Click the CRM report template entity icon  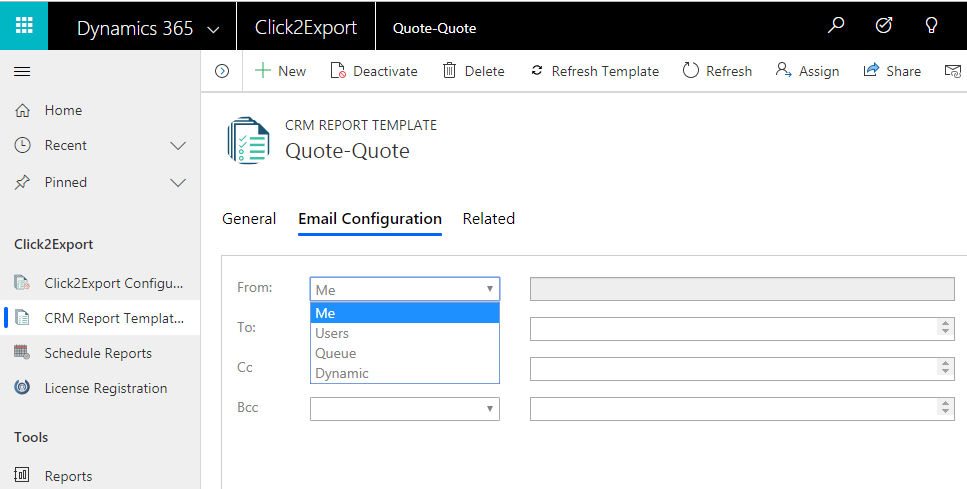click(x=249, y=141)
